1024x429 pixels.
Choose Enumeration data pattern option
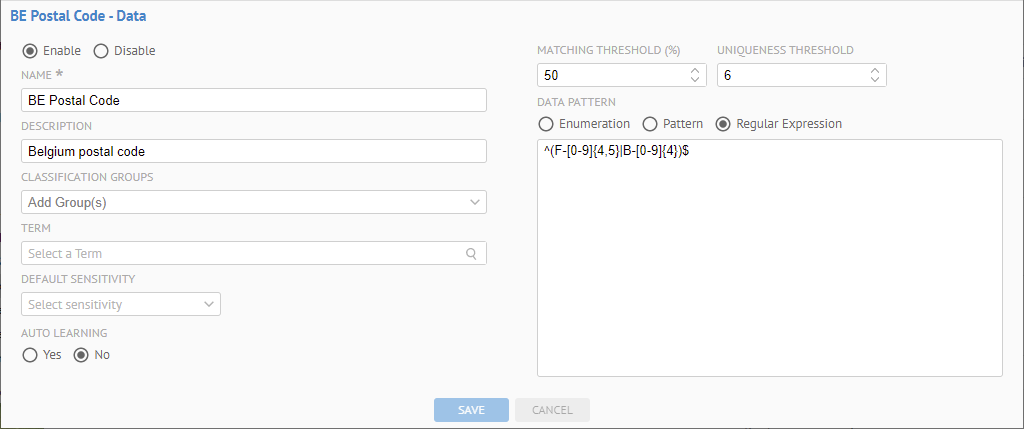[546, 124]
